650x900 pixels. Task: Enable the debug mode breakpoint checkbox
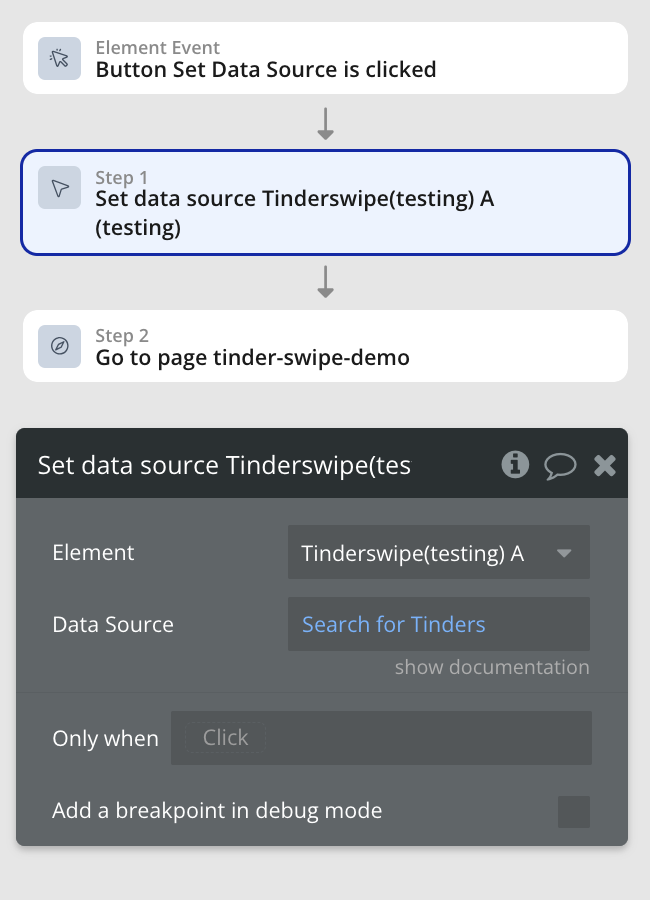click(573, 811)
